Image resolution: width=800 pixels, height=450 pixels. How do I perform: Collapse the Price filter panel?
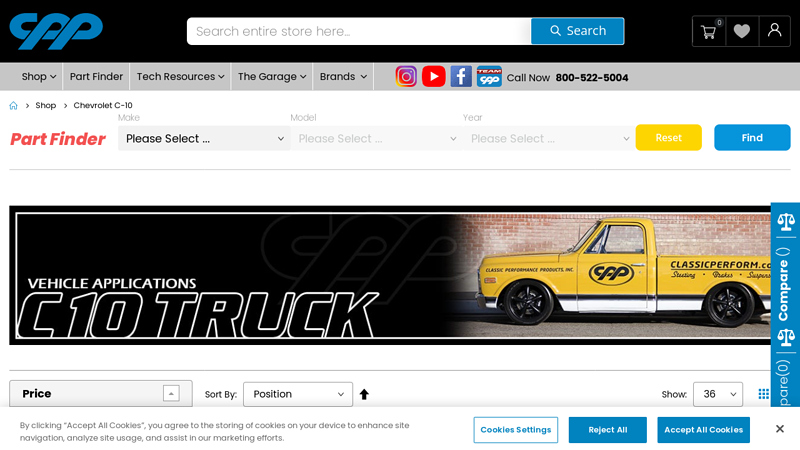[171, 393]
